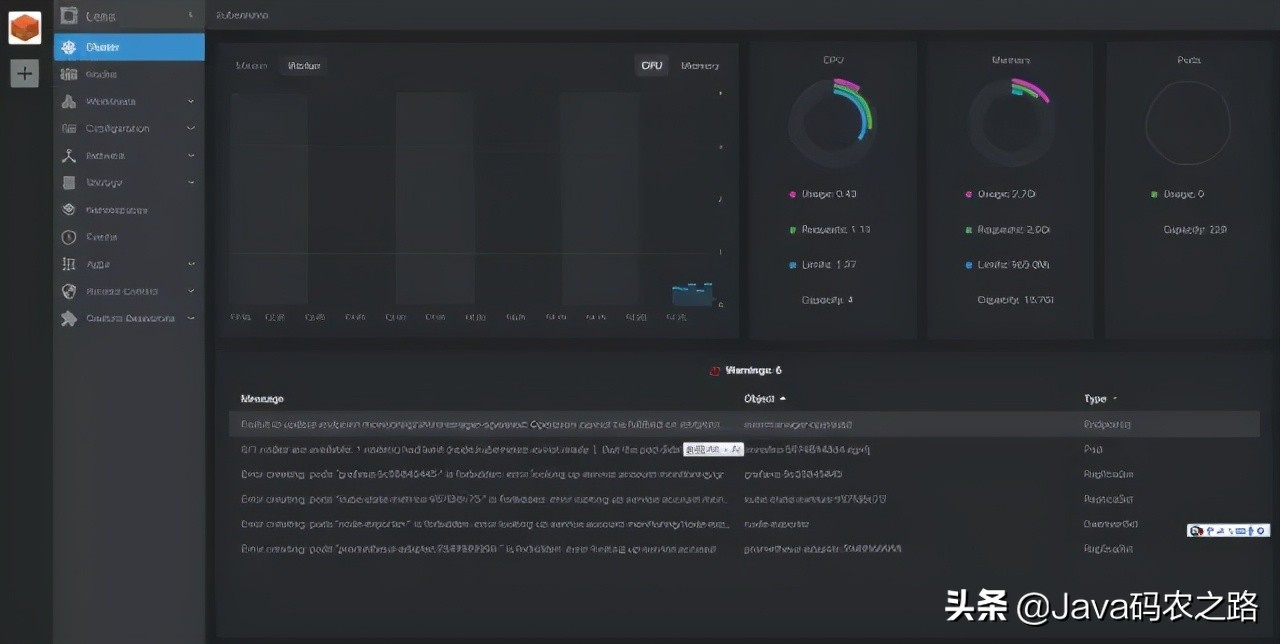Image resolution: width=1280 pixels, height=644 pixels.
Task: Toggle the chart to the Memory metric
Action: click(700, 66)
